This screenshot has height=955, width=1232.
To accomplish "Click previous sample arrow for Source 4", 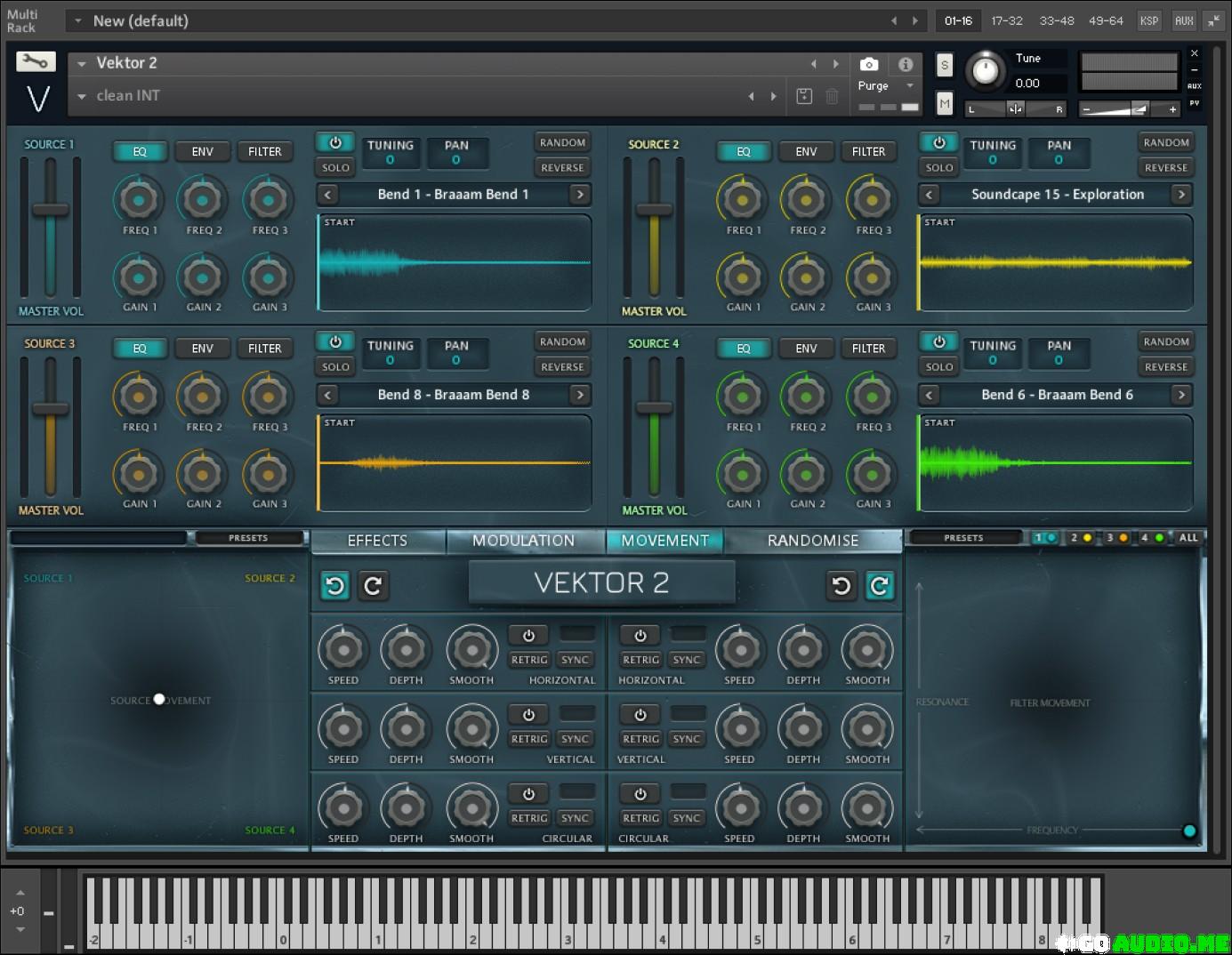I will [930, 395].
